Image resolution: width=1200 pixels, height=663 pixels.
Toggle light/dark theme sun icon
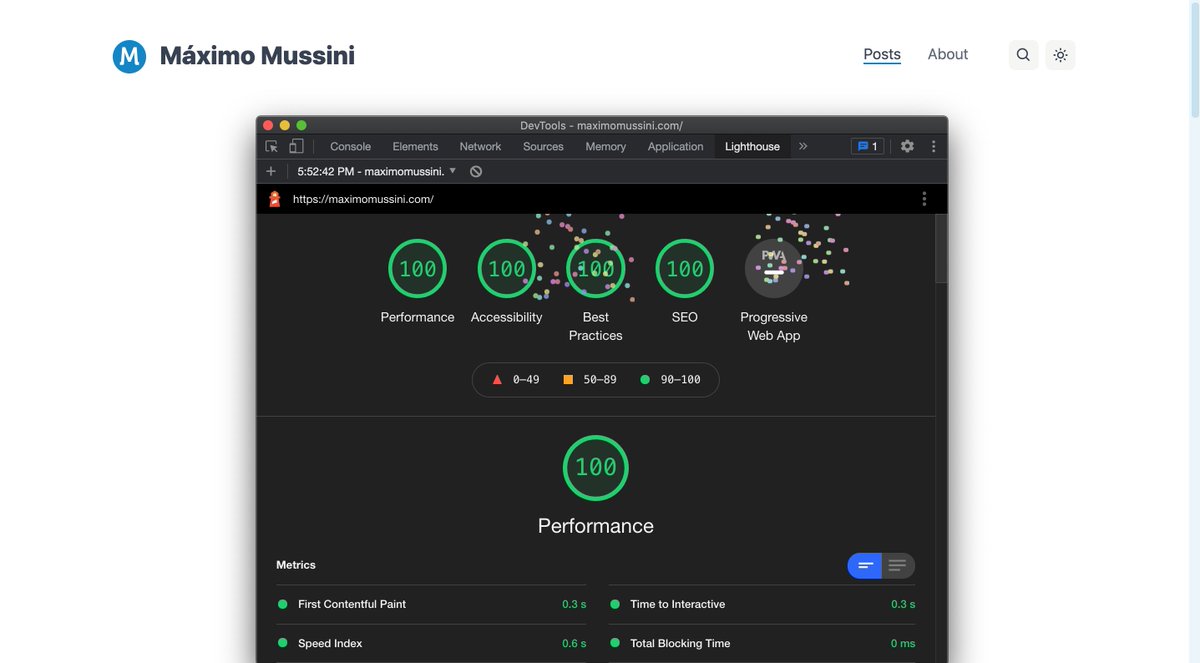point(1060,55)
